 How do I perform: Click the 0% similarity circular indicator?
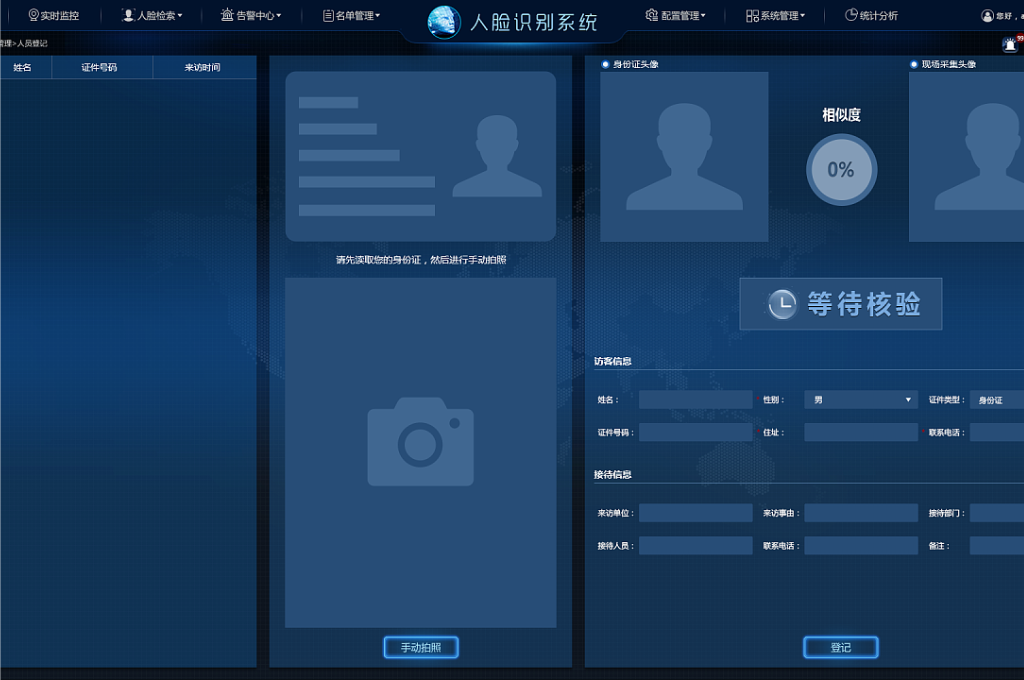(841, 170)
